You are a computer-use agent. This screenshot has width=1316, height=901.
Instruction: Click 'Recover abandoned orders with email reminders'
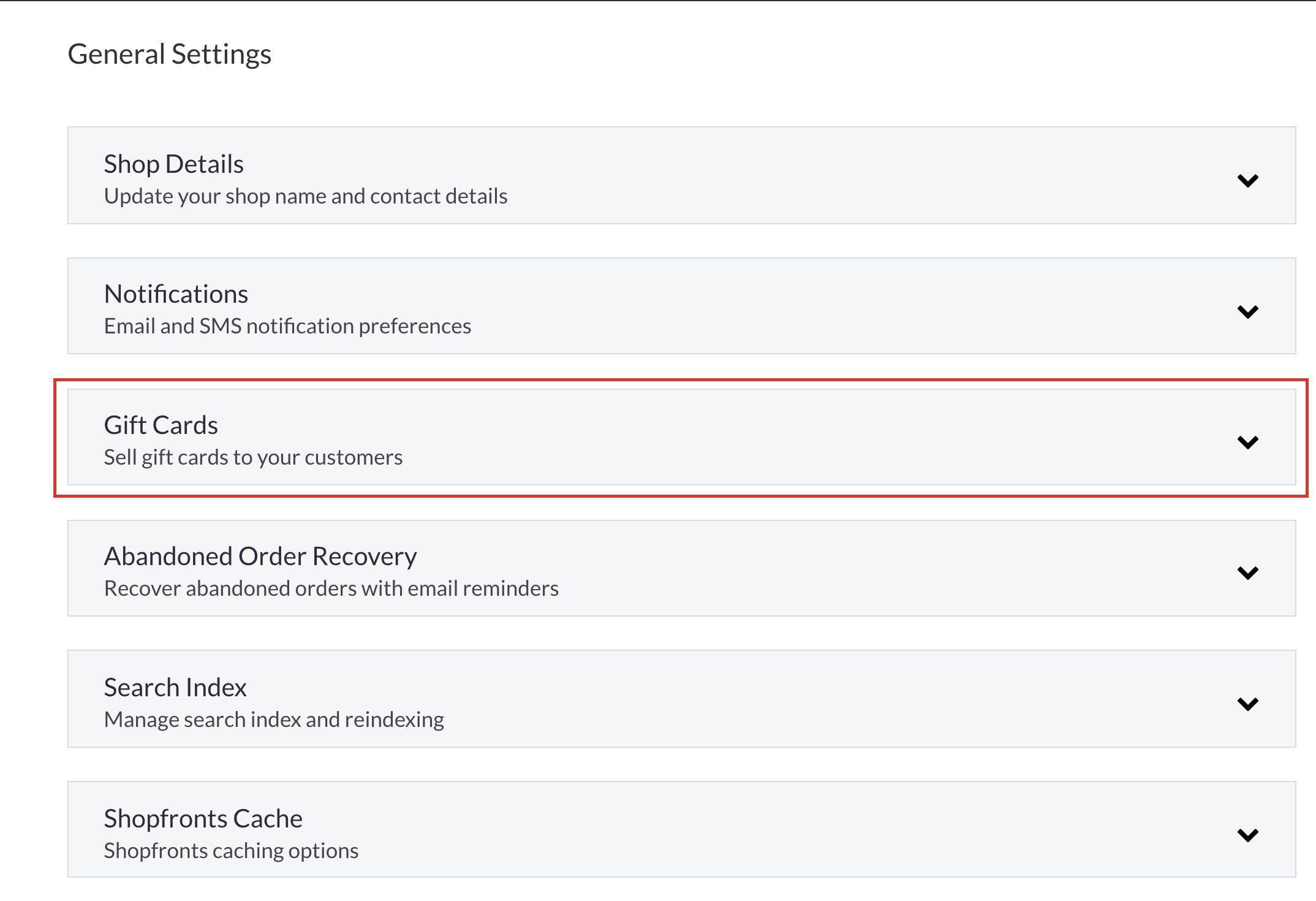pos(331,588)
